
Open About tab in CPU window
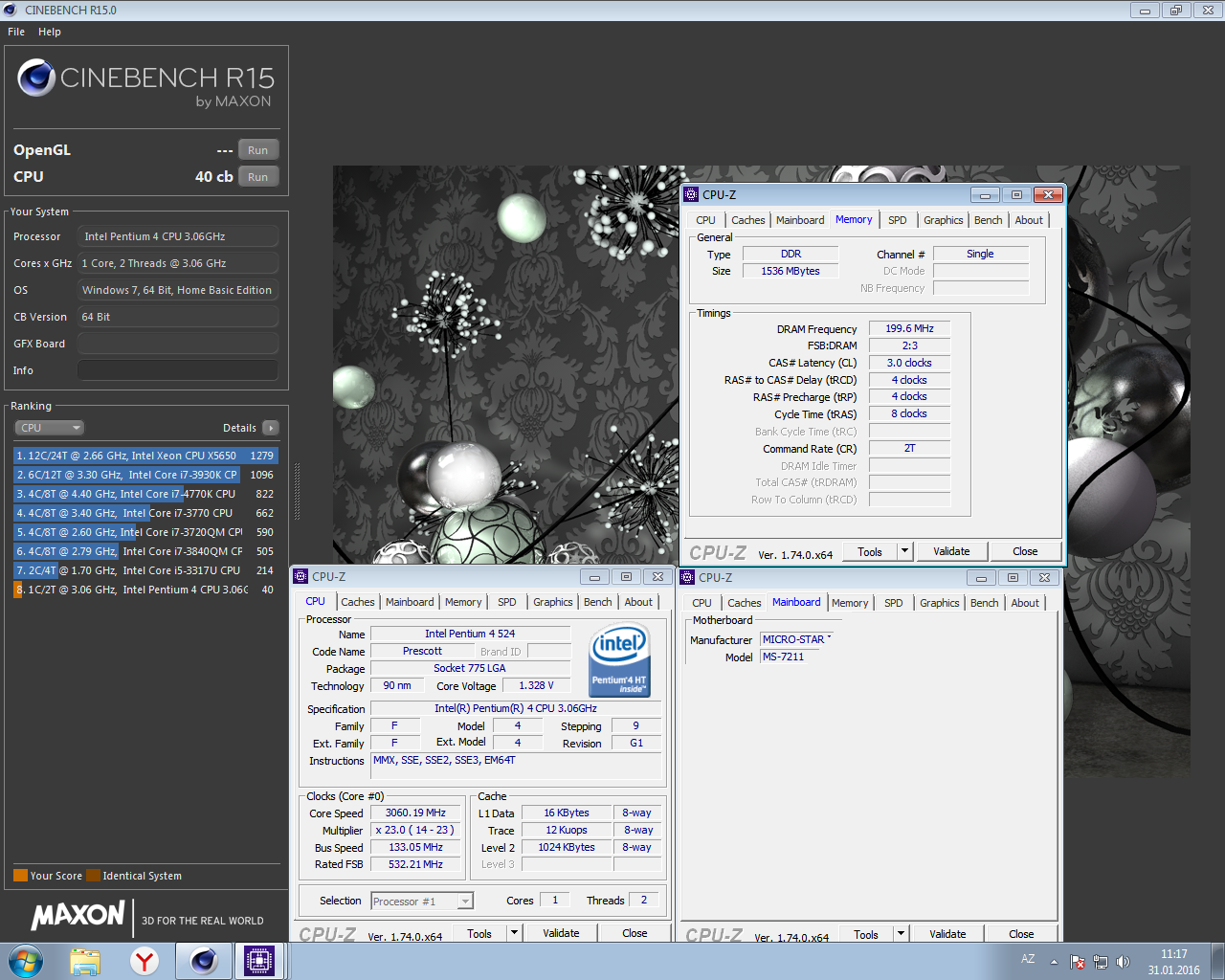pos(638,602)
